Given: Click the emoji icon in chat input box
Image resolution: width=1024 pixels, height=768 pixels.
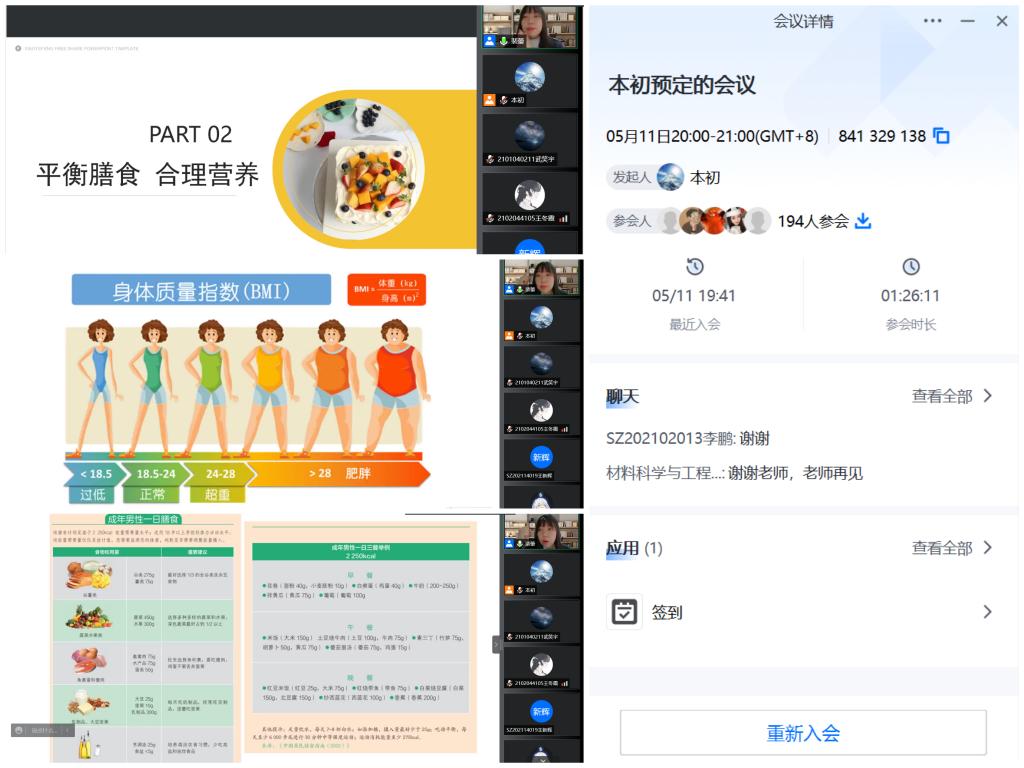Looking at the screenshot, I should [18, 731].
